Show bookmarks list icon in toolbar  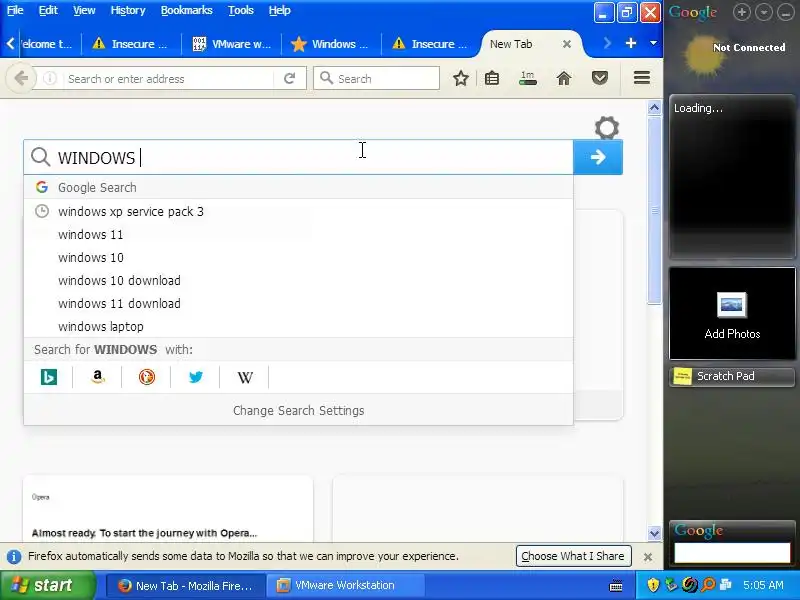(492, 79)
